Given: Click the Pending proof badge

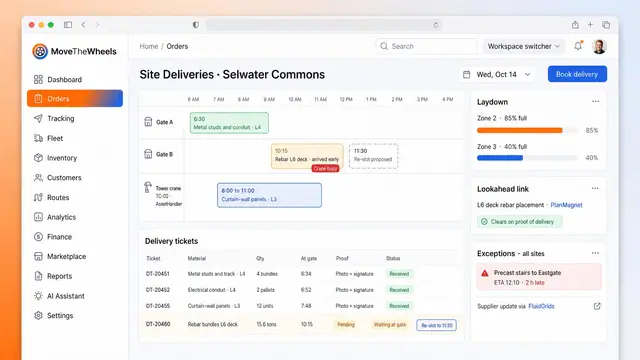Looking at the screenshot, I should tap(346, 324).
